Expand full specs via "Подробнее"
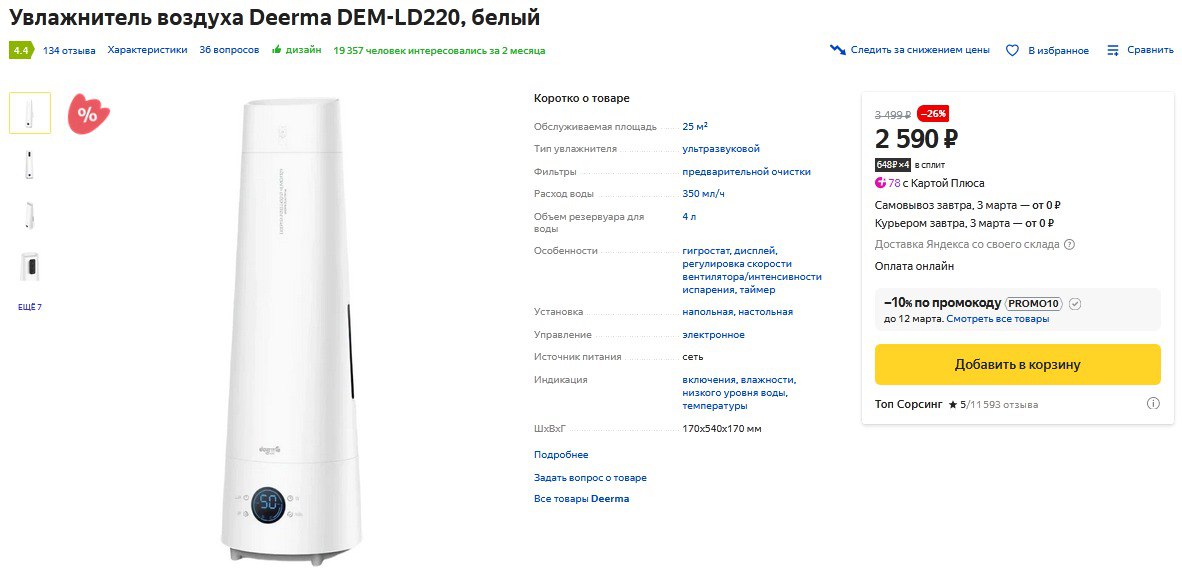 [561, 455]
